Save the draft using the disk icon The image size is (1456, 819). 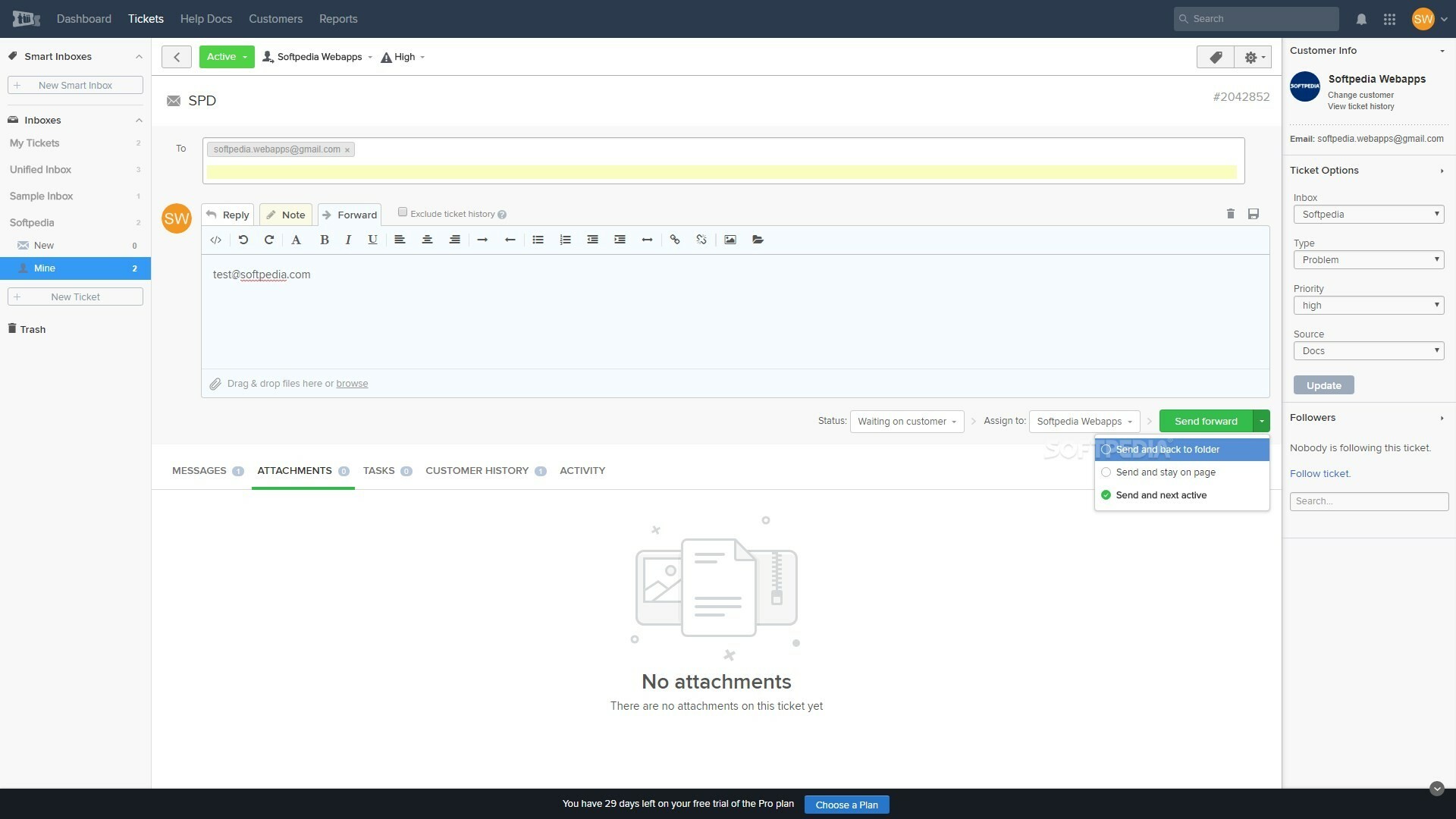[1253, 213]
